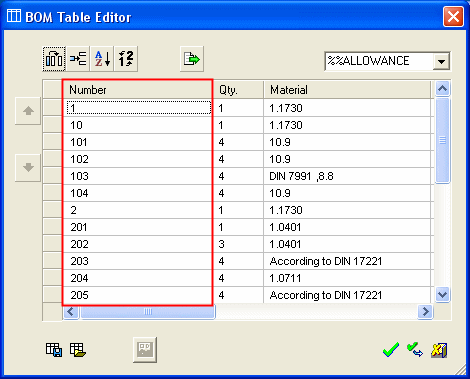
Task: Click Material cell 1.0401 in row 201
Action: 347,227
